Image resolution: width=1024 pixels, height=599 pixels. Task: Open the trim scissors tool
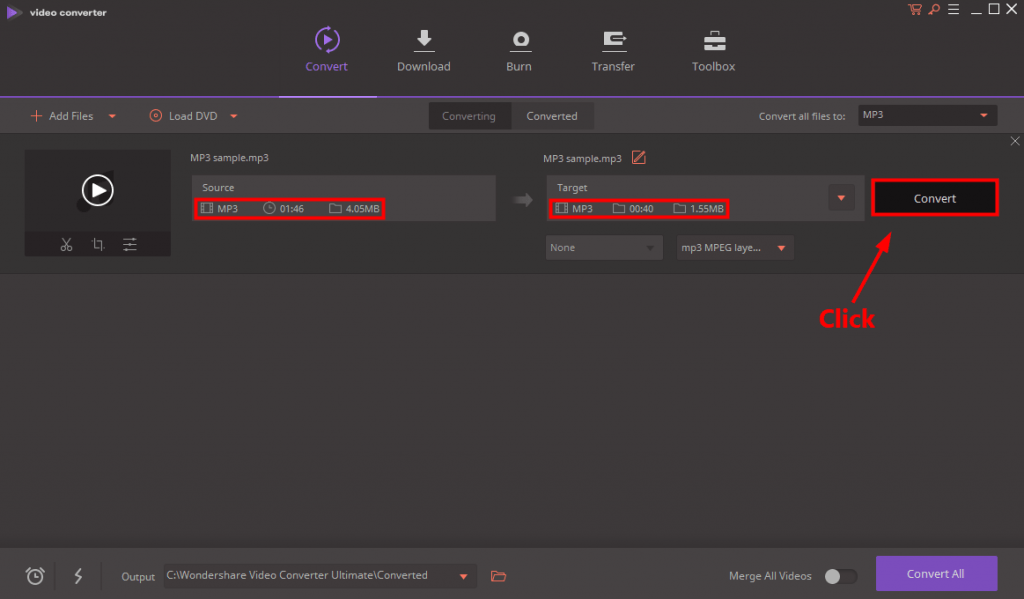[66, 244]
